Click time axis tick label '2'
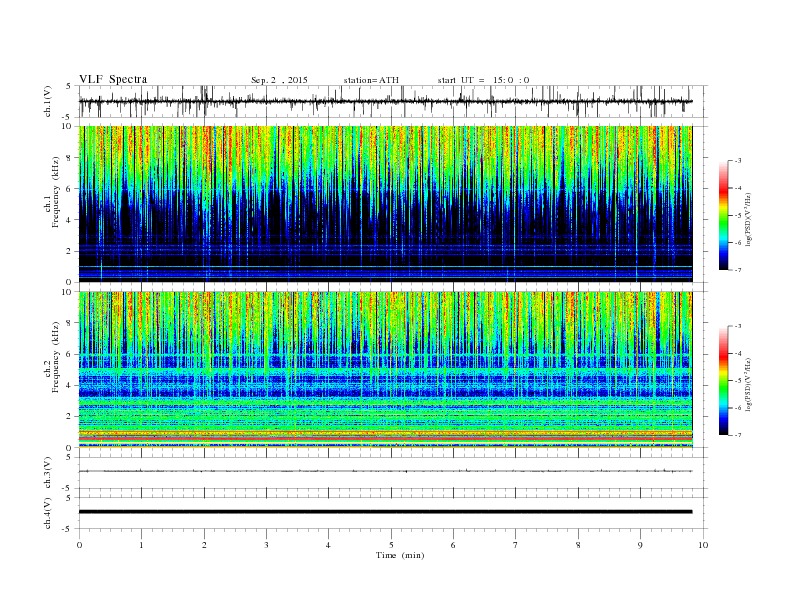Image resolution: width=792 pixels, height=612 pixels. point(204,545)
